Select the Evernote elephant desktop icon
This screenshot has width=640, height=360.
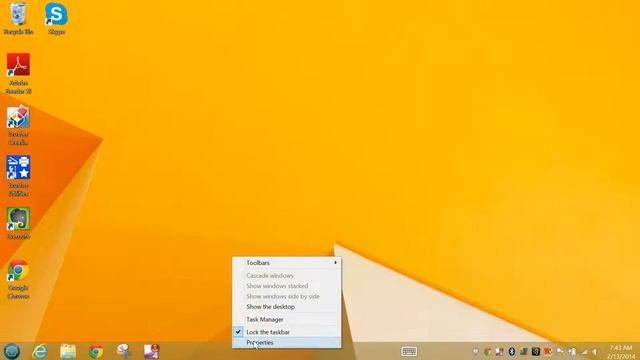[x=18, y=223]
